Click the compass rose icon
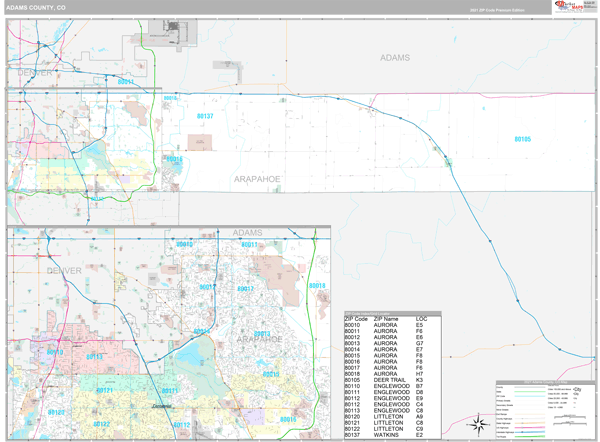Image resolution: width=600 pixels, height=442 pixels. [480, 426]
